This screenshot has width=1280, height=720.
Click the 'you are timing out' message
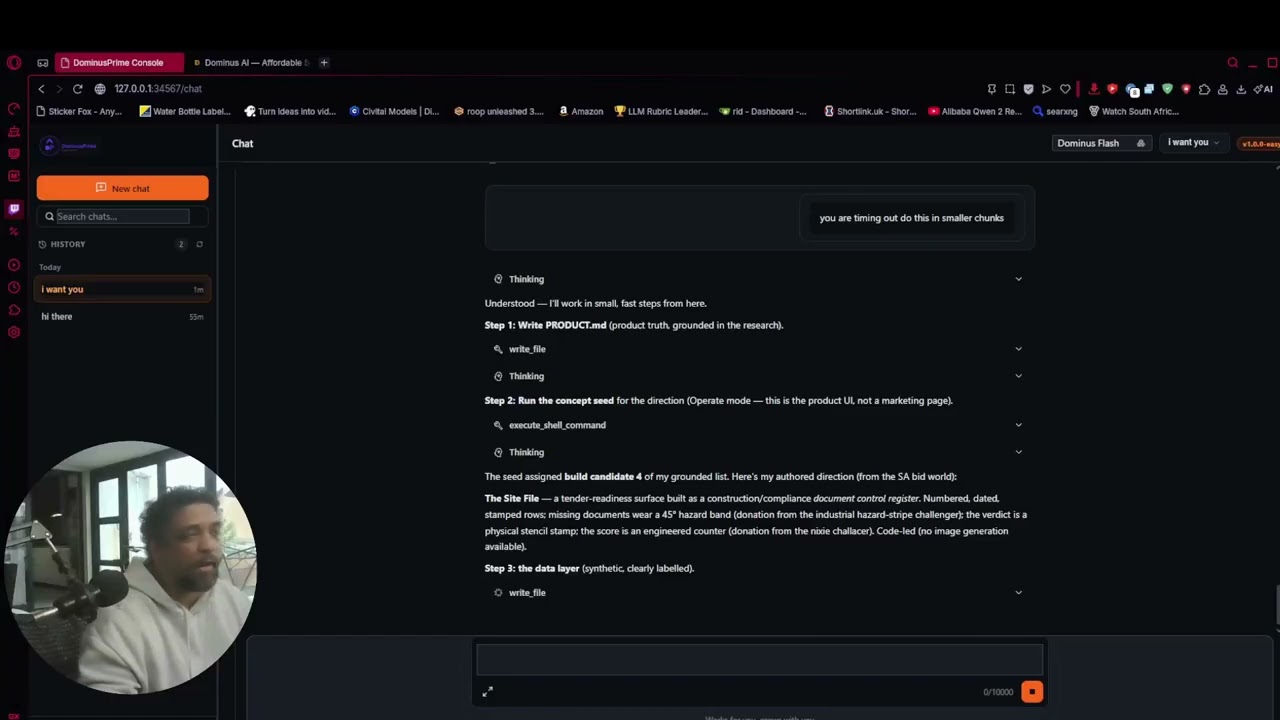click(x=911, y=218)
